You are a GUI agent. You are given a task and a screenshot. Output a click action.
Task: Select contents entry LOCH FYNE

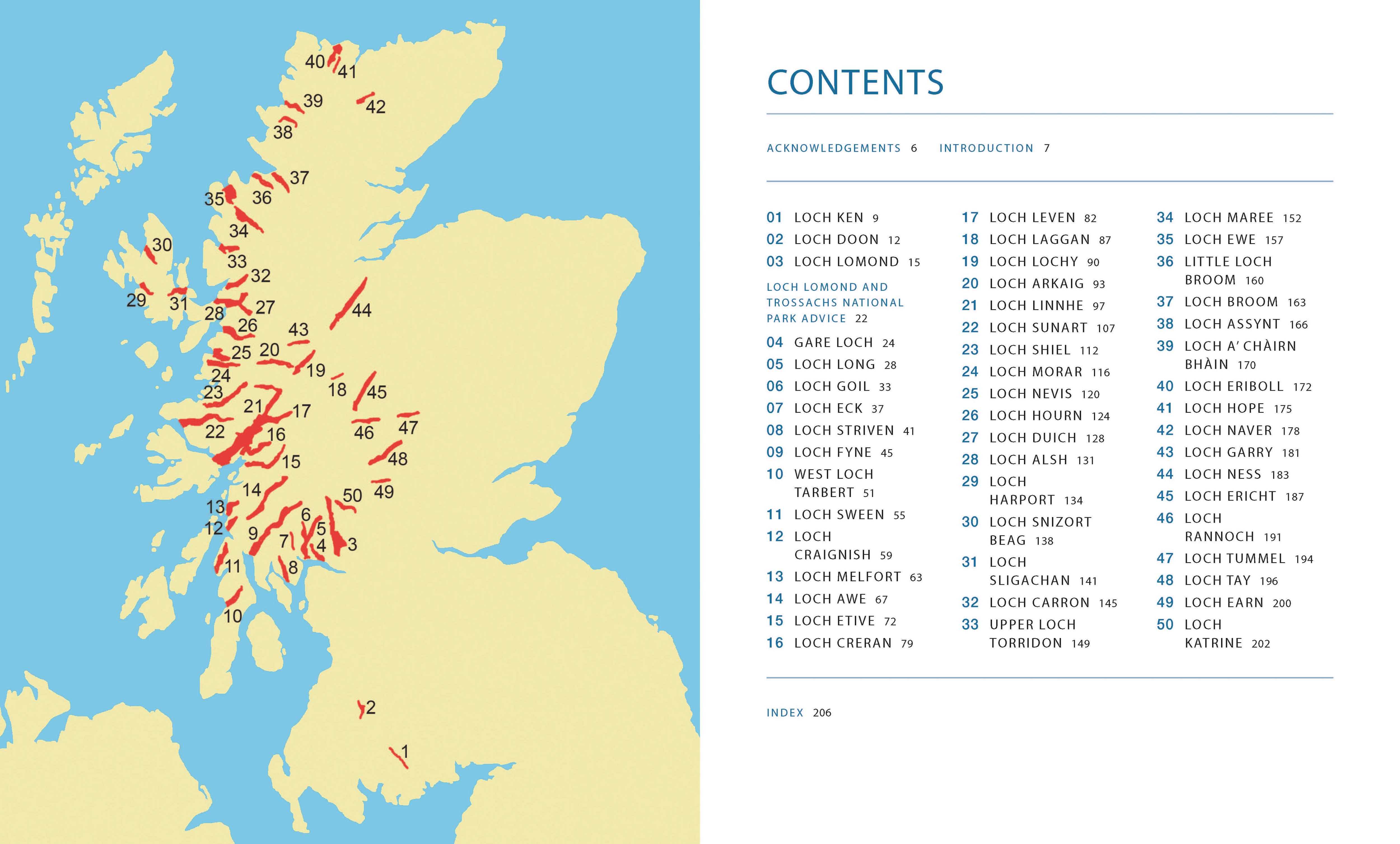pos(830,453)
